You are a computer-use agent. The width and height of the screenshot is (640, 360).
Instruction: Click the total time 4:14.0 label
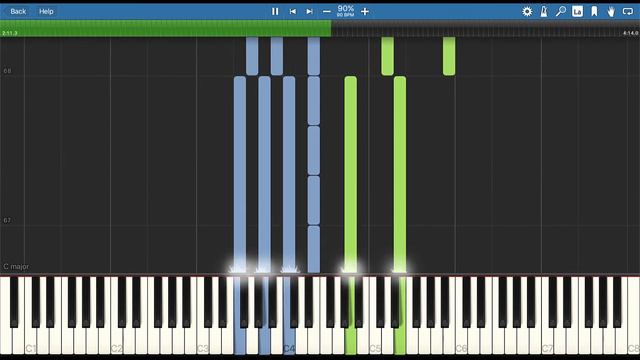pos(631,33)
